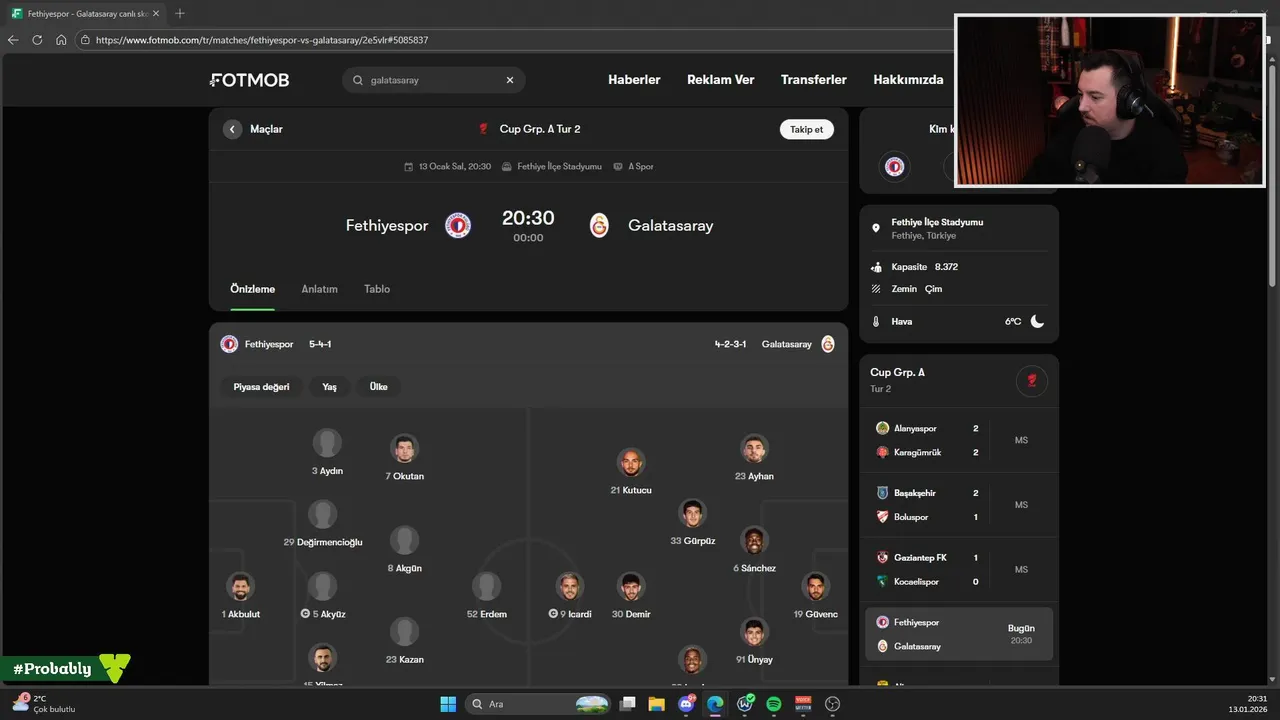Open the Windows Start menu
Screen dimensions: 1280x720
pyautogui.click(x=448, y=704)
